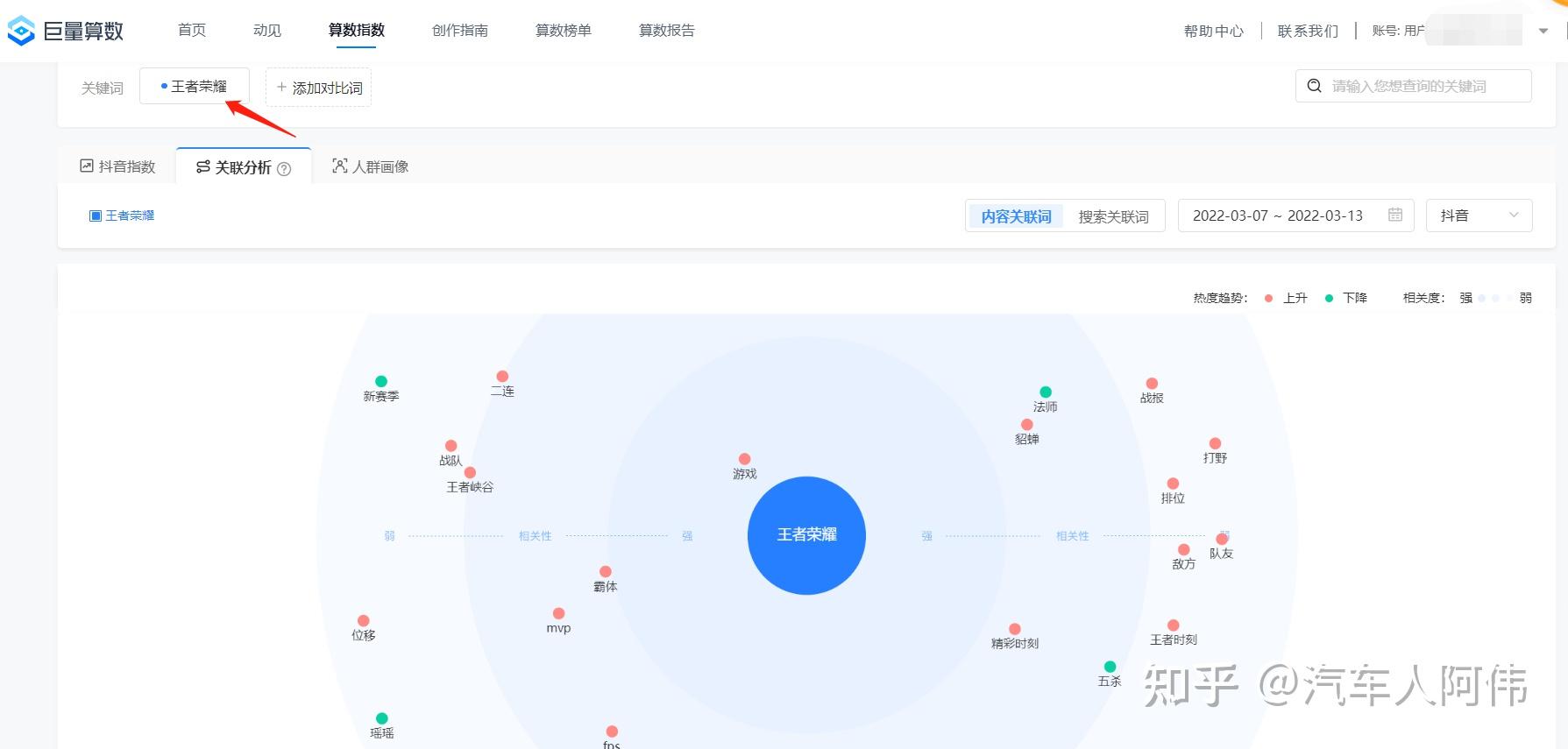Click the 游戏 keyword node
1568x749 pixels.
[x=744, y=459]
